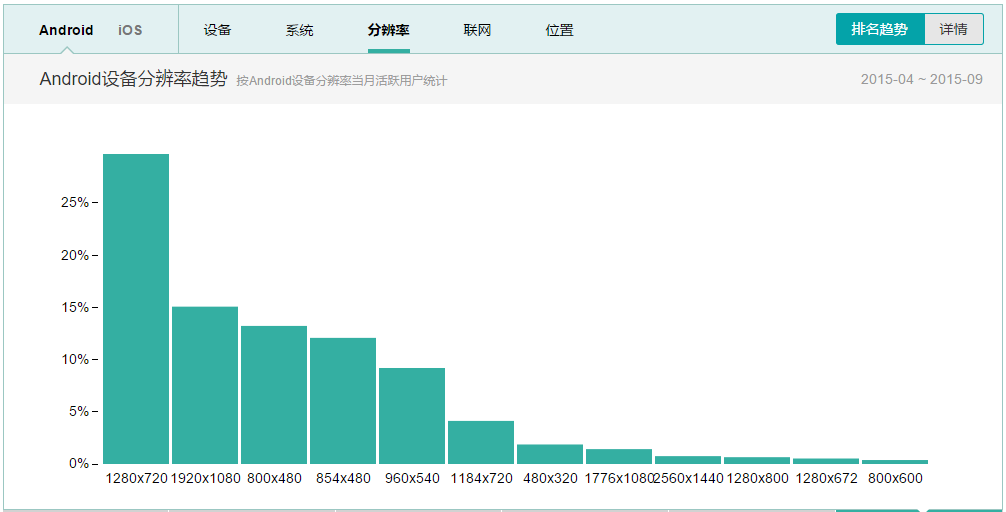Click the 1920x1080 axis label
The image size is (1006, 512).
205,479
